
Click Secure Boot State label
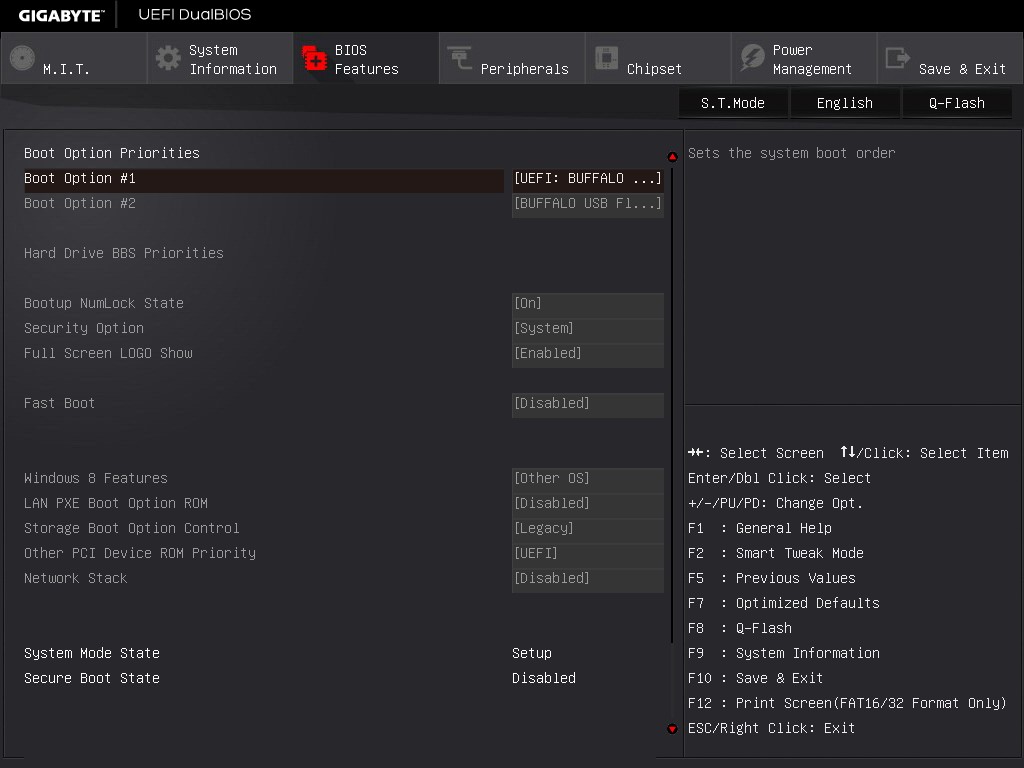(x=91, y=679)
